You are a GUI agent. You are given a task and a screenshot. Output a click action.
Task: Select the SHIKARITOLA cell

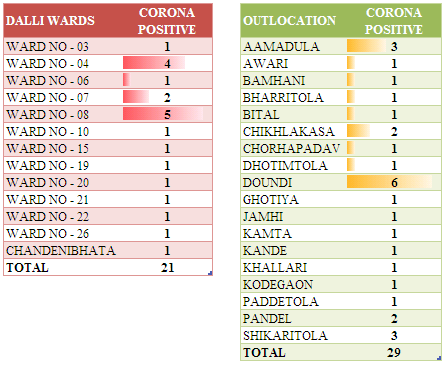click(x=293, y=335)
